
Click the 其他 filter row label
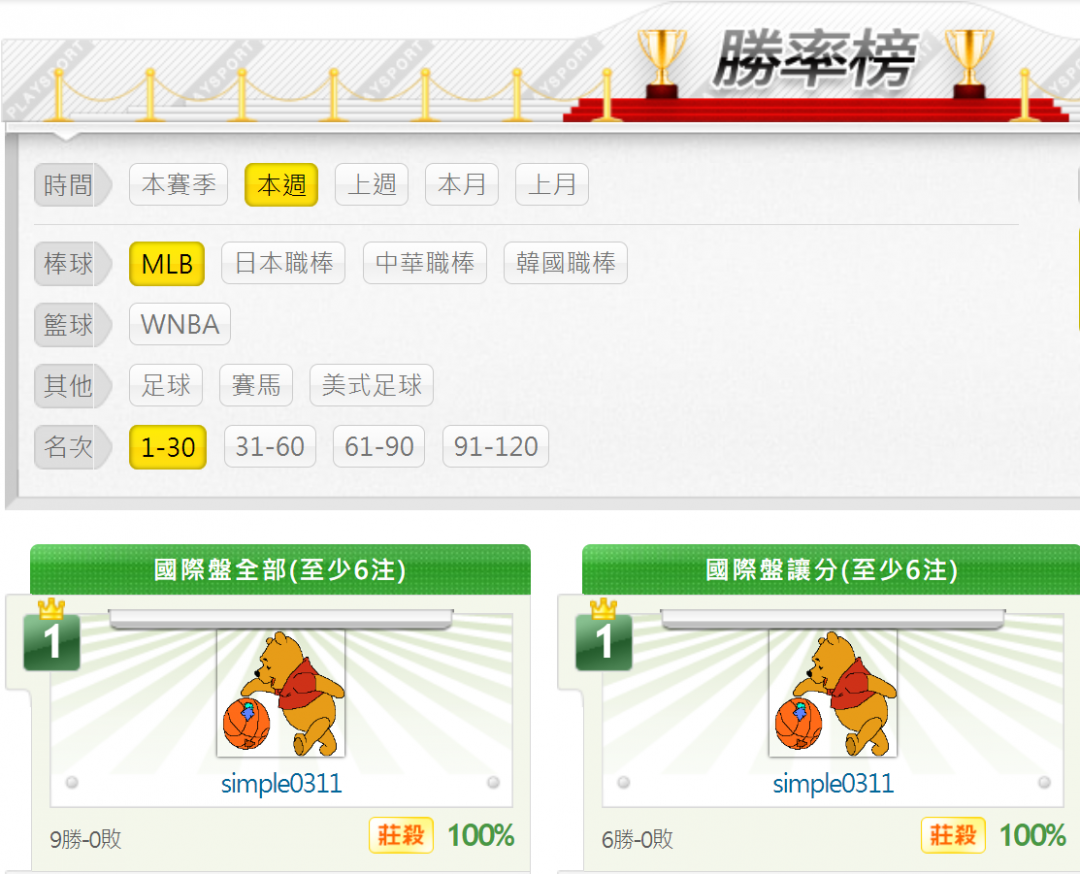(72, 386)
